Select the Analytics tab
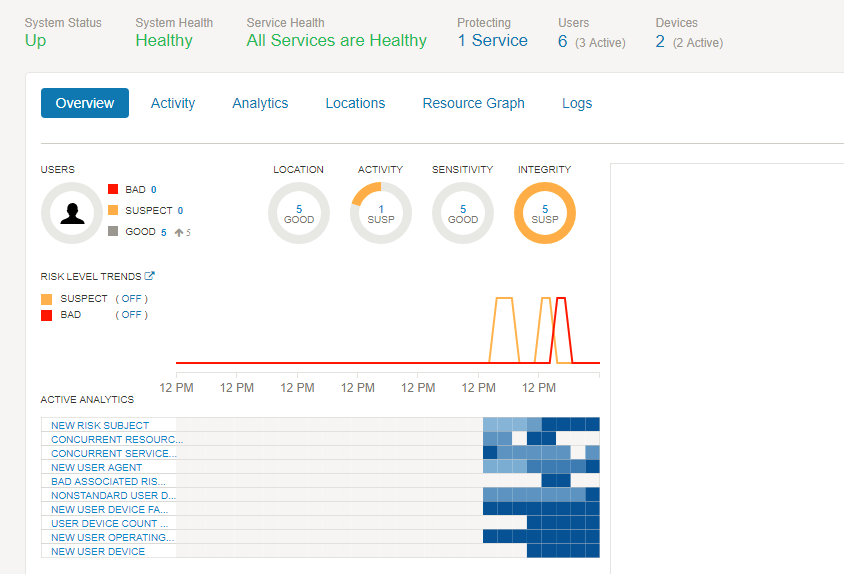 pyautogui.click(x=260, y=103)
